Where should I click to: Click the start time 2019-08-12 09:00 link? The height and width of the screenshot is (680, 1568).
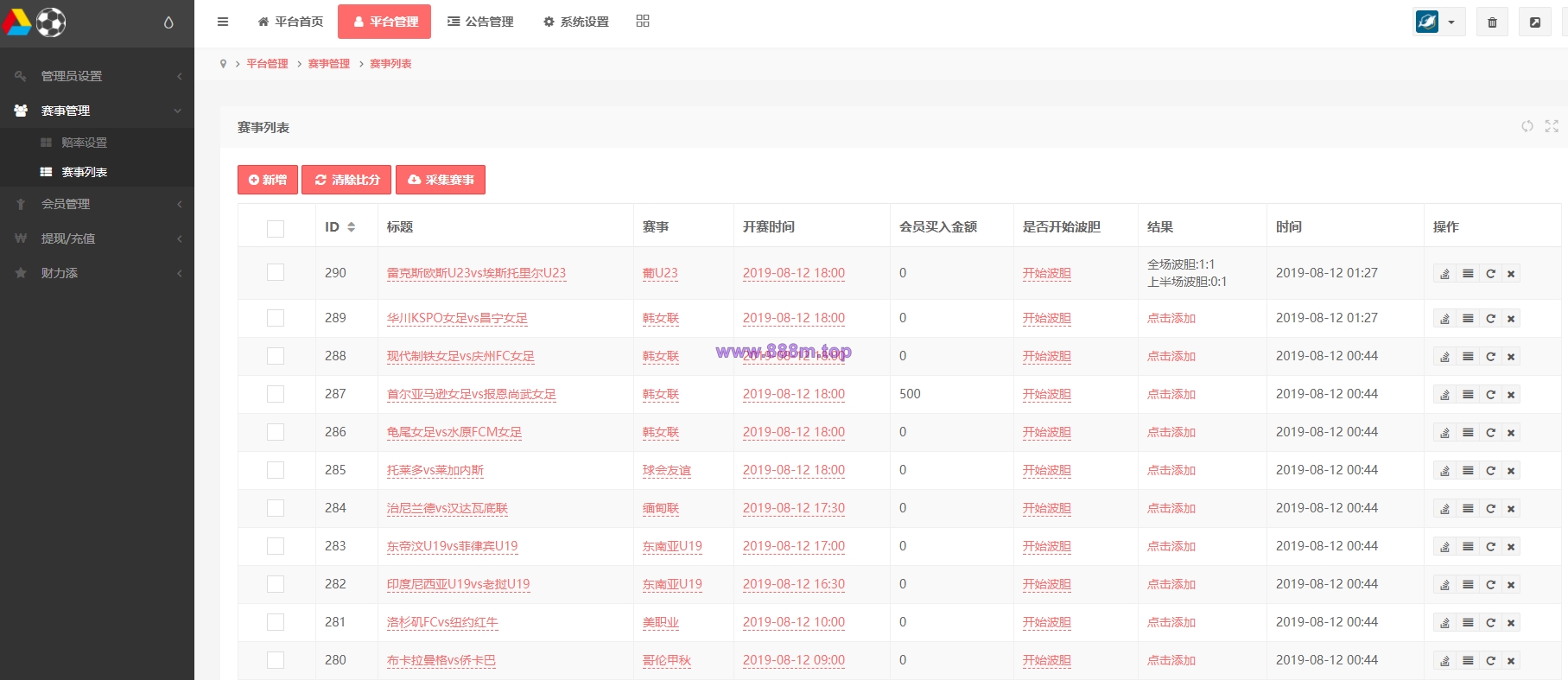(x=794, y=660)
